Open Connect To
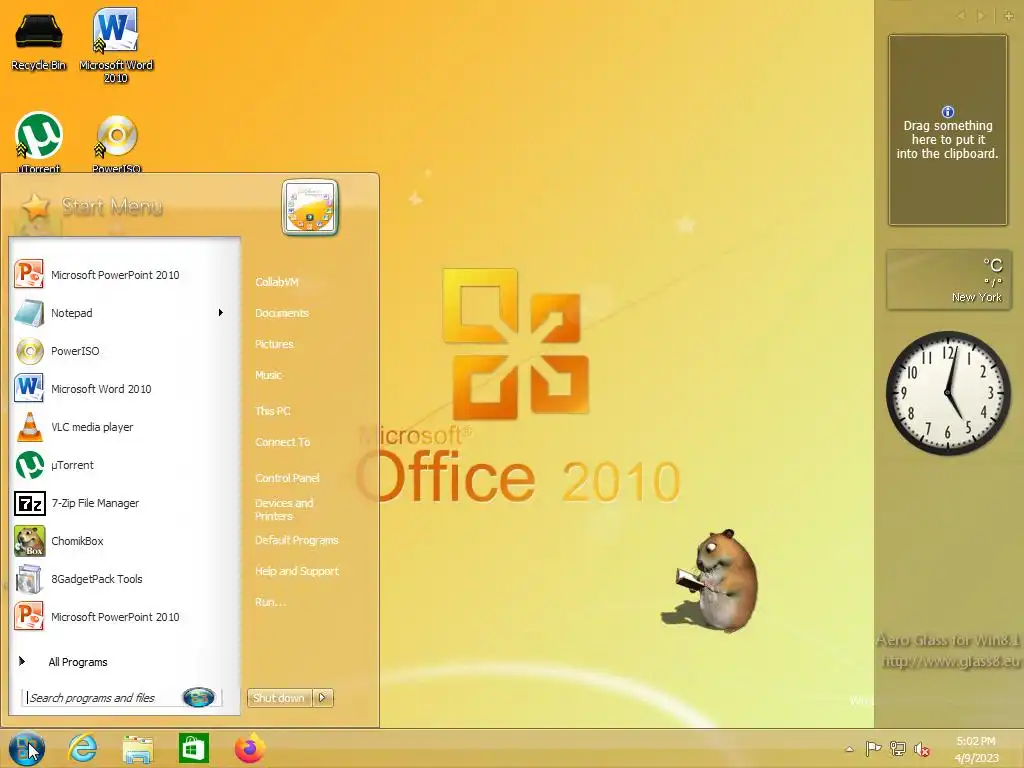This screenshot has width=1024, height=768. pos(282,442)
